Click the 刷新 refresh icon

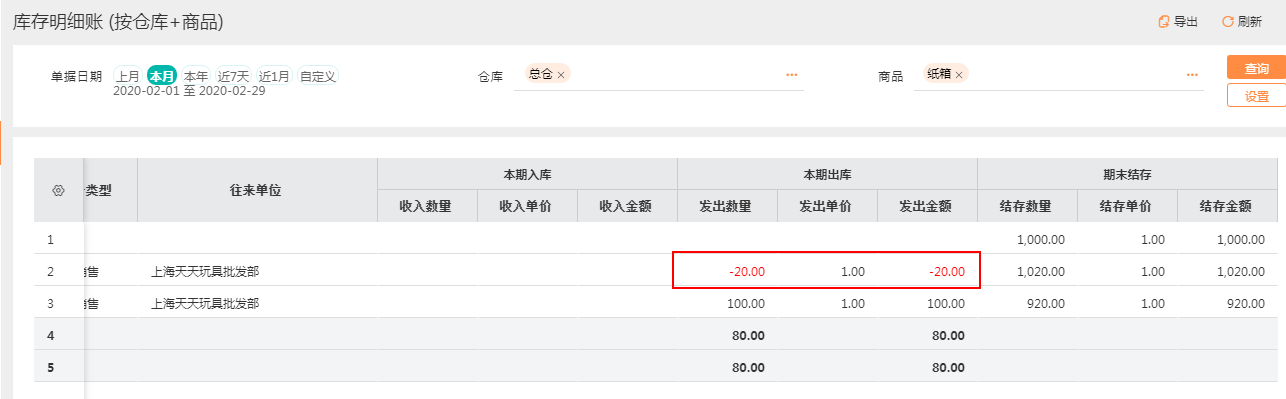[1227, 21]
